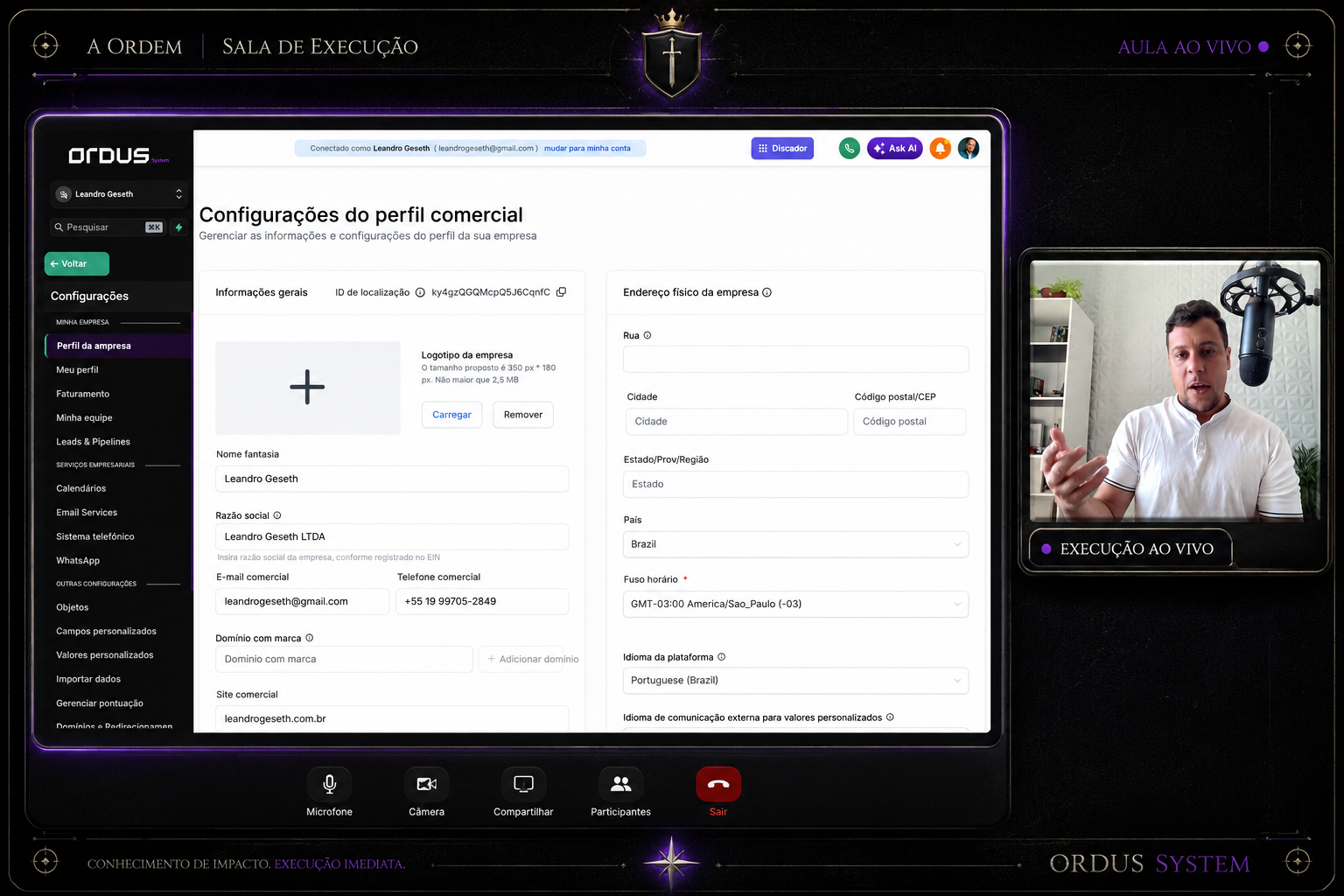Click the Compartilhar screen share icon

523,784
